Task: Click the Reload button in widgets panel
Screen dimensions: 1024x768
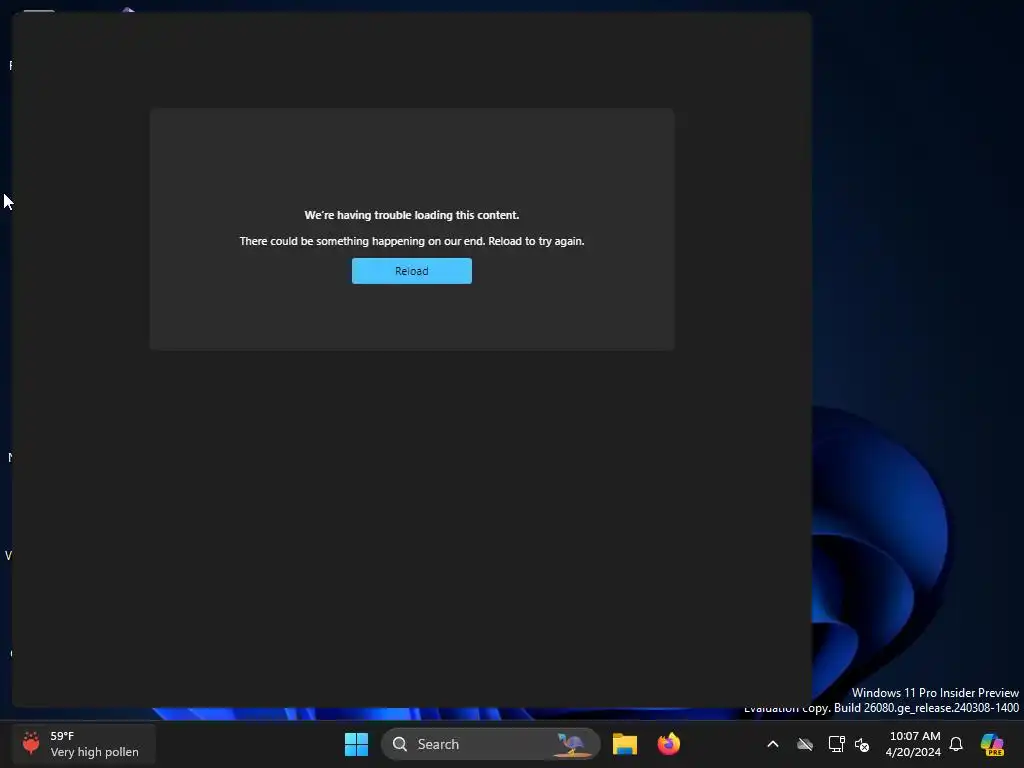Action: pyautogui.click(x=411, y=271)
